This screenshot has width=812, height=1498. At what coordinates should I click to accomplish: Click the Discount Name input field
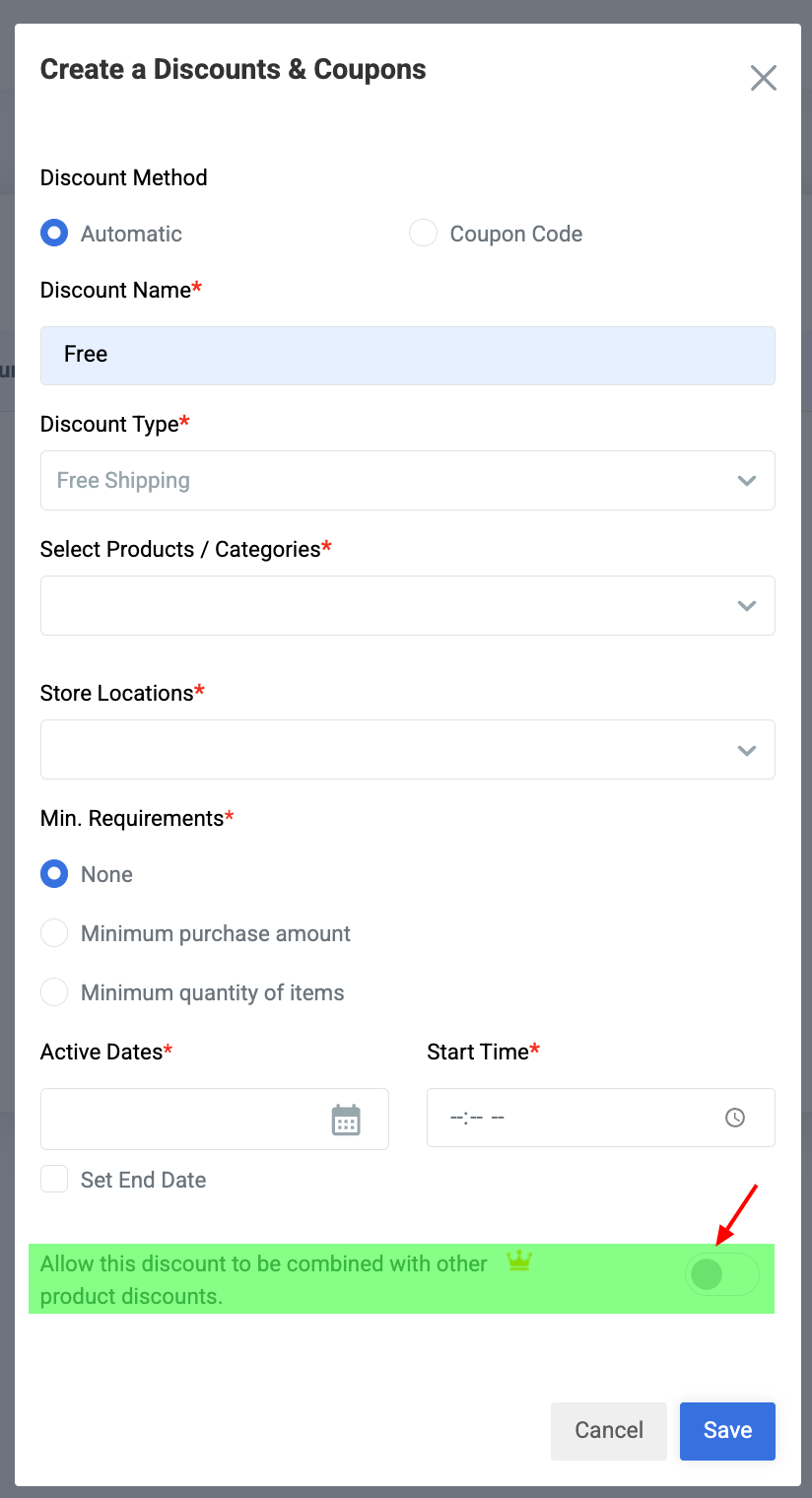click(408, 356)
